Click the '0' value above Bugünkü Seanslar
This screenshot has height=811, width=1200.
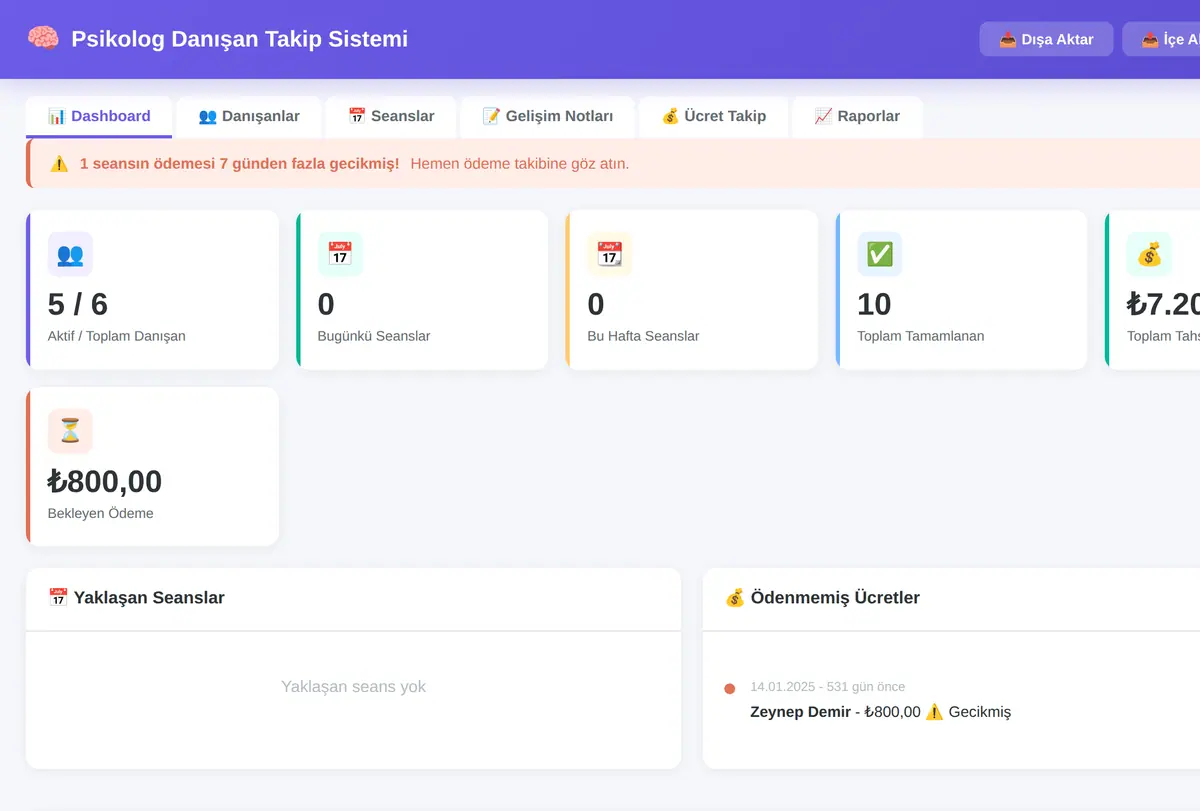[326, 304]
